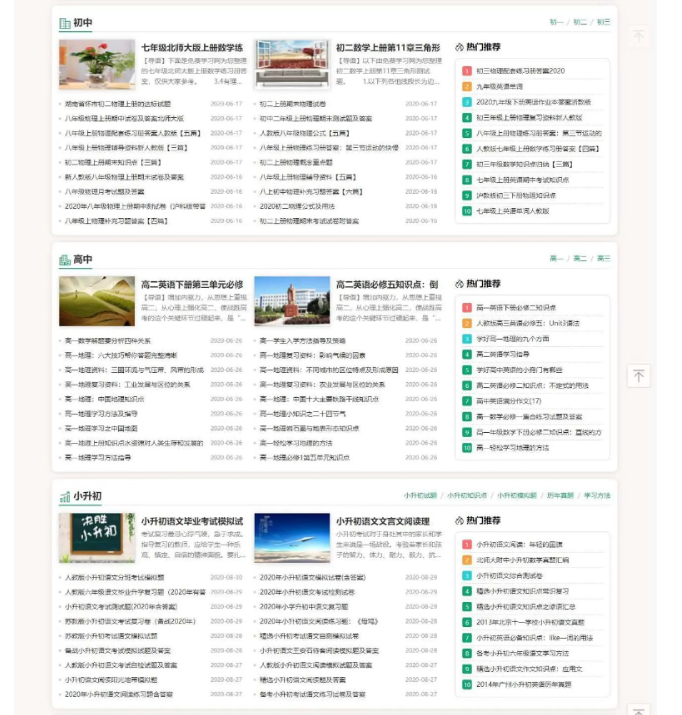Select the 初三 grade tab
The width and height of the screenshot is (682, 715).
(603, 22)
